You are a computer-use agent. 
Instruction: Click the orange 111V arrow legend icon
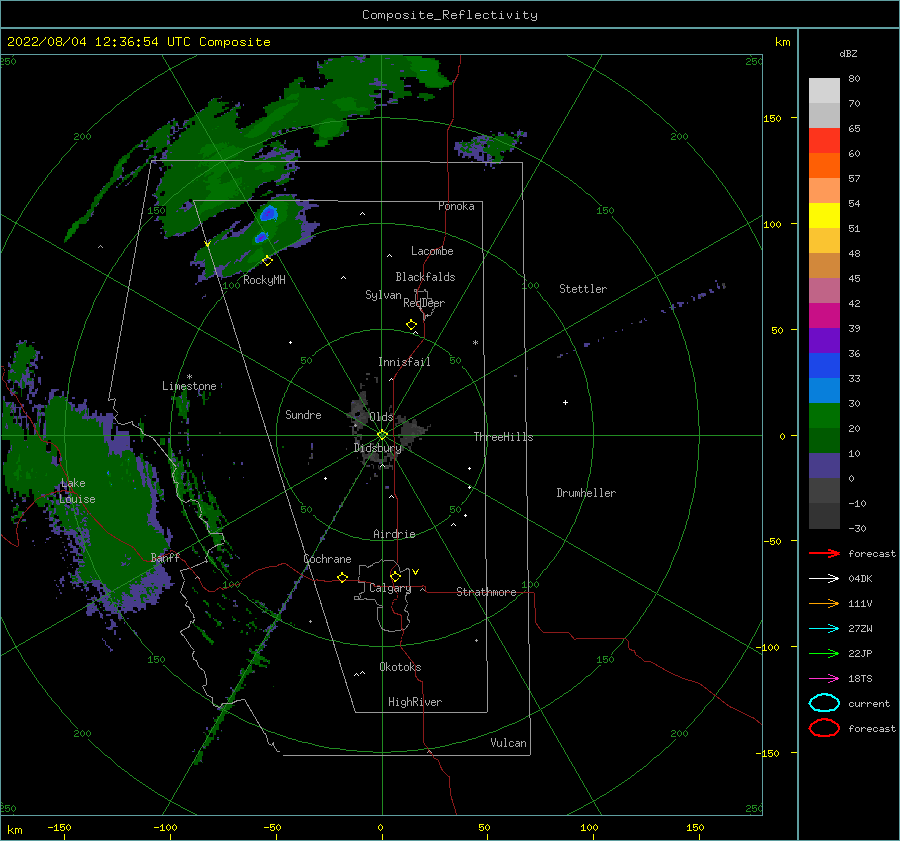click(824, 603)
